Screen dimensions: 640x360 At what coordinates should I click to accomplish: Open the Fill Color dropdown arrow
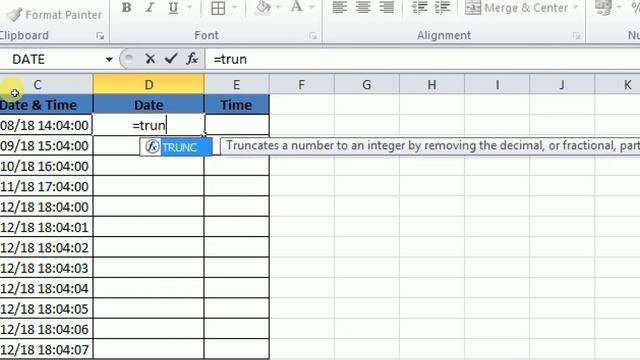[278, 7]
